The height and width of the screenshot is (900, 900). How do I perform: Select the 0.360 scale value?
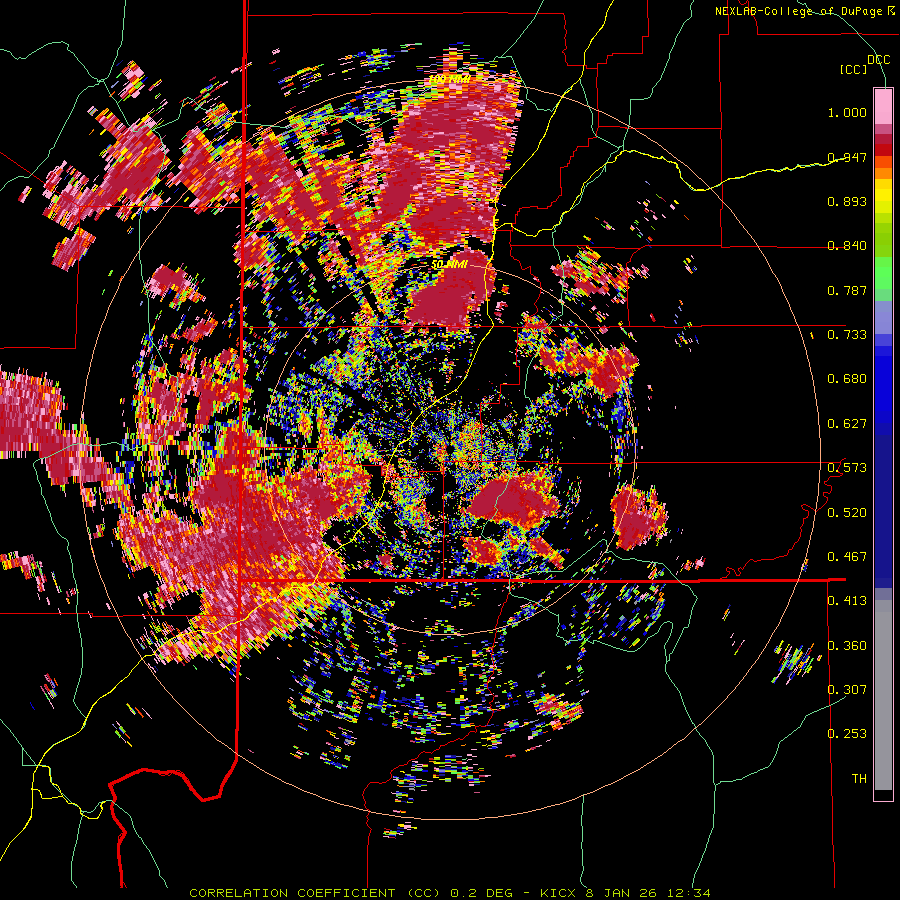847,646
